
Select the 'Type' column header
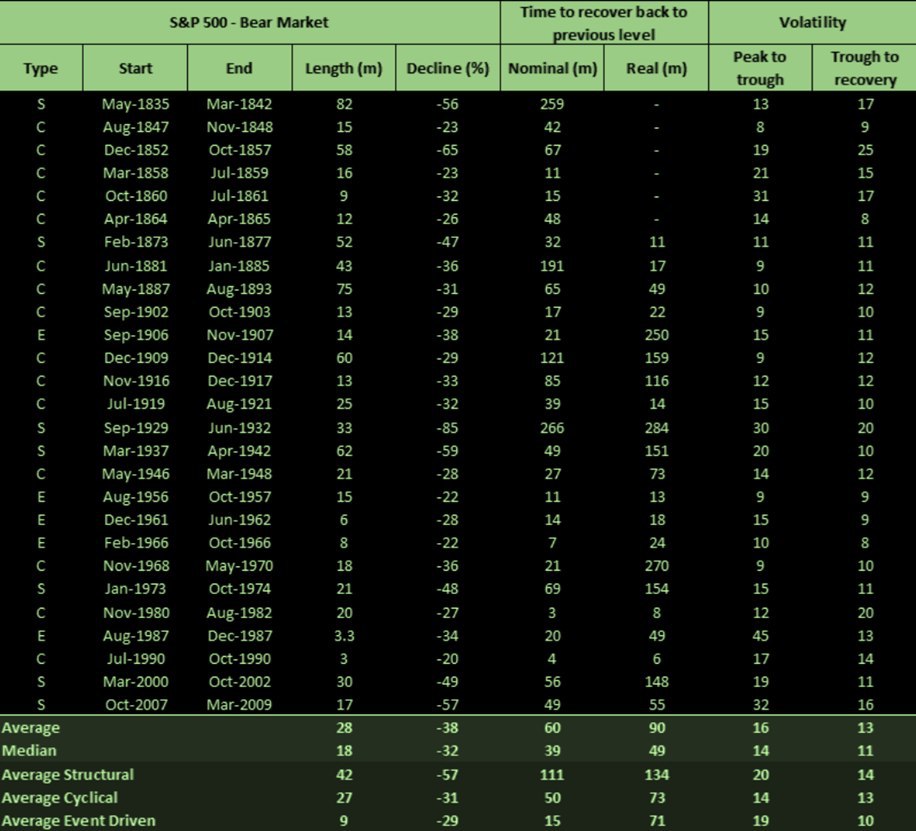click(41, 68)
